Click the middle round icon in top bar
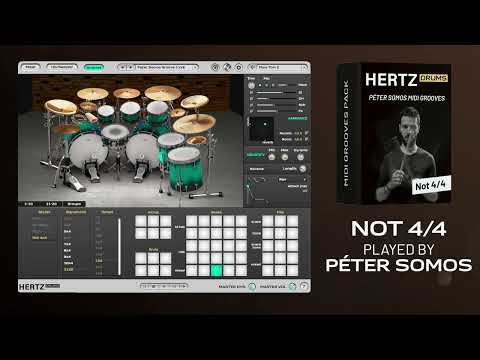Viewport: 480px width, 360px height. click(227, 67)
